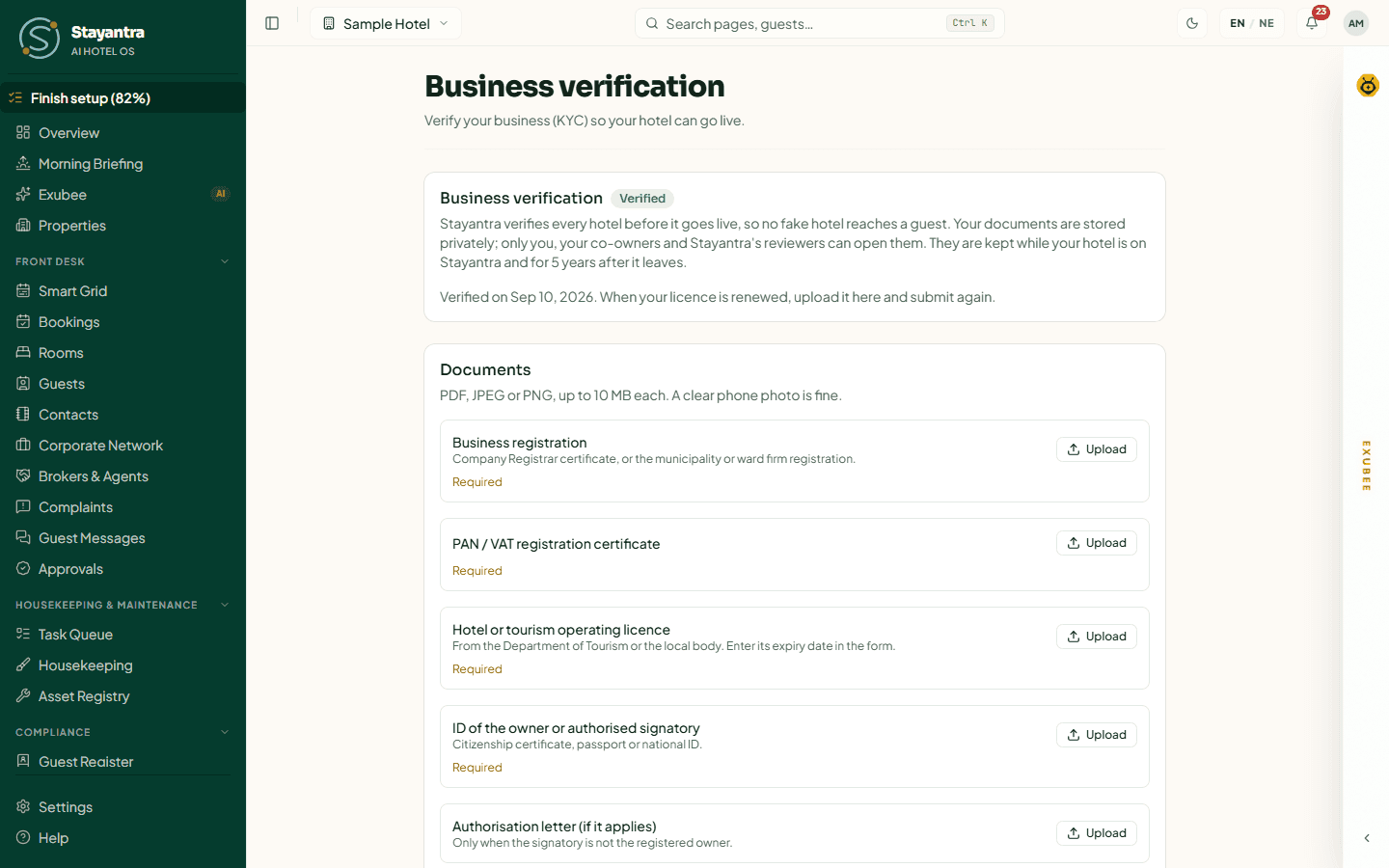
Task: Focus the Search pages, guests field
Action: pyautogui.click(x=820, y=23)
